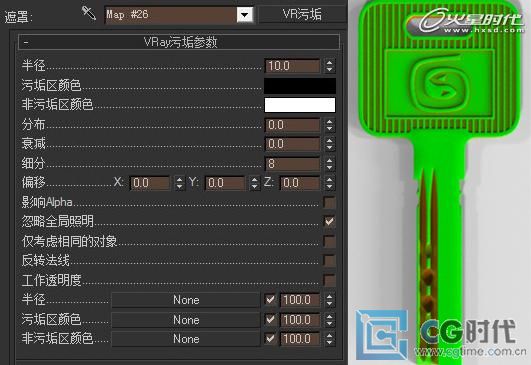Click the green key render preview
The image size is (531, 365).
pyautogui.click(x=440, y=182)
